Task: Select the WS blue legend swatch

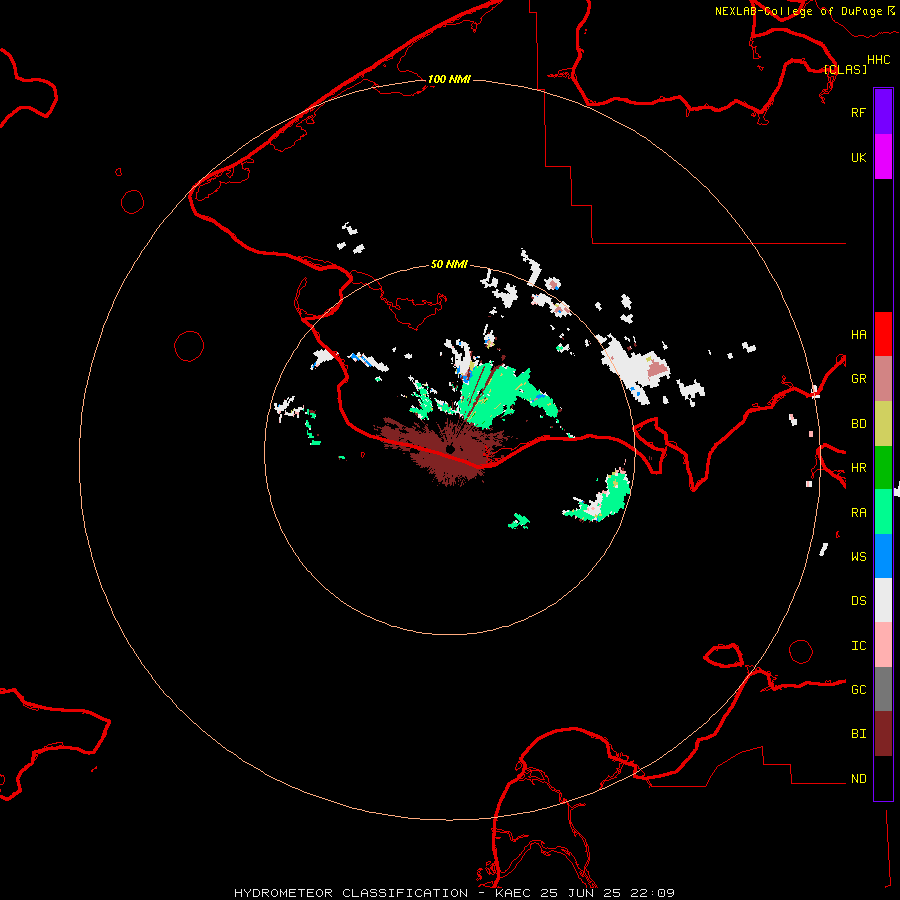Action: click(883, 556)
